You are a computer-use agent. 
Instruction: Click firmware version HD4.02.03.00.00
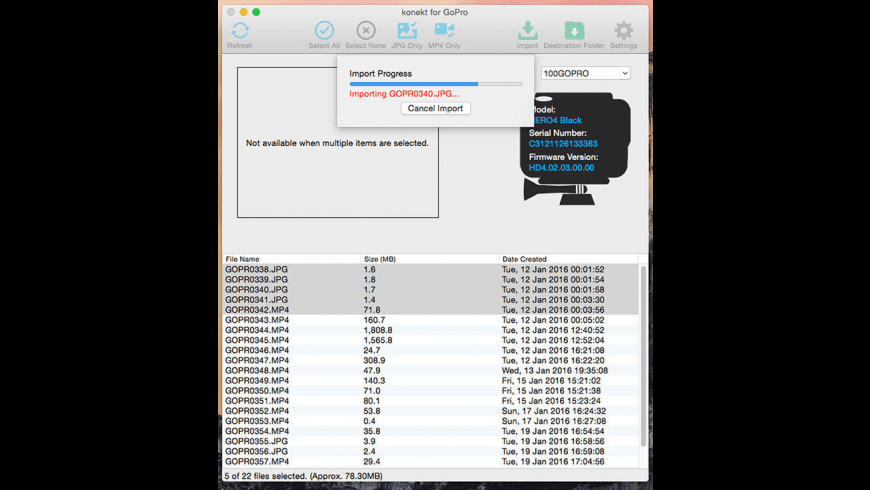pyautogui.click(x=562, y=168)
